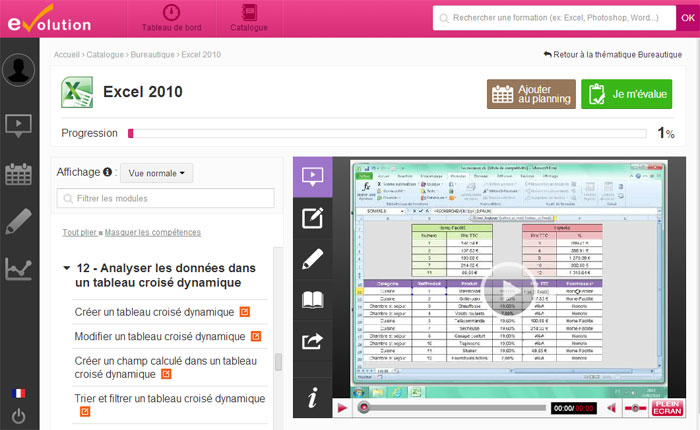This screenshot has height=430, width=700.
Task: Click PLEIN ECRAN fullscreen button
Action: (x=667, y=408)
